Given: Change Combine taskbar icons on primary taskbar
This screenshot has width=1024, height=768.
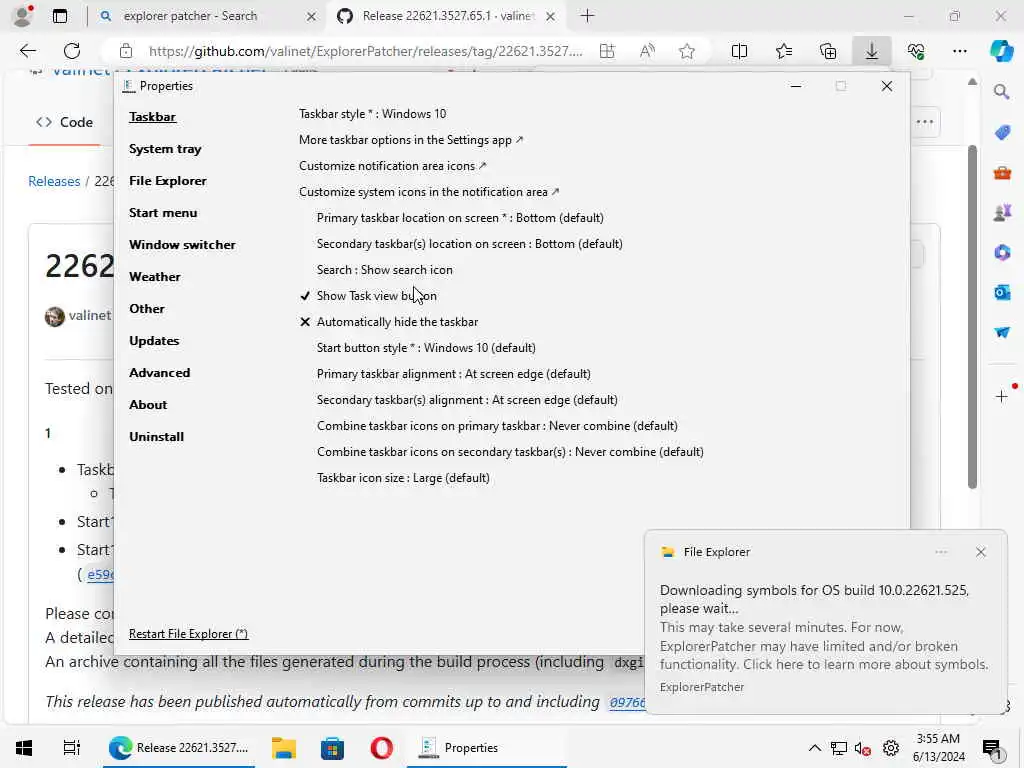Looking at the screenshot, I should pos(497,426).
